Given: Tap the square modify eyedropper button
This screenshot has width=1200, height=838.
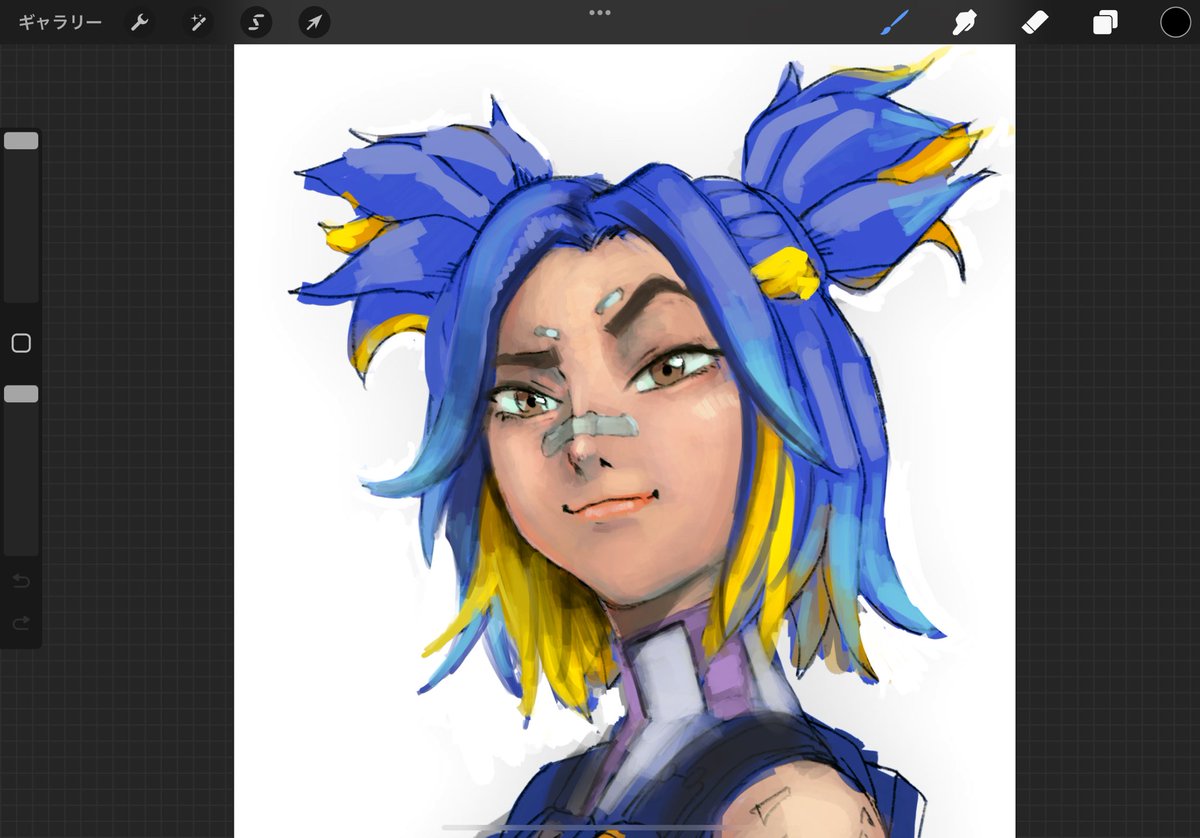Looking at the screenshot, I should 21,344.
